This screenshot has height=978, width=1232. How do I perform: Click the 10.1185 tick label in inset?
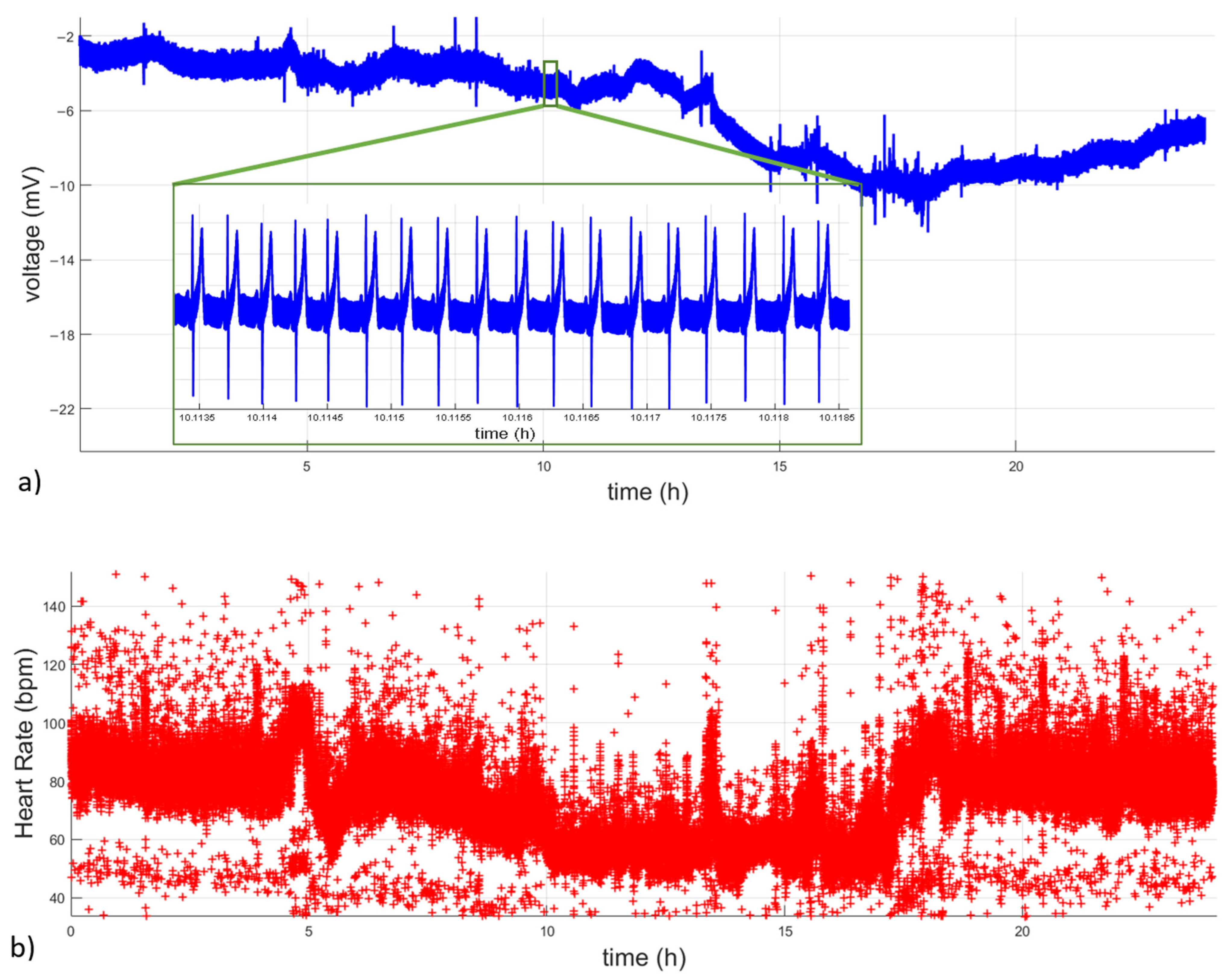(x=837, y=418)
